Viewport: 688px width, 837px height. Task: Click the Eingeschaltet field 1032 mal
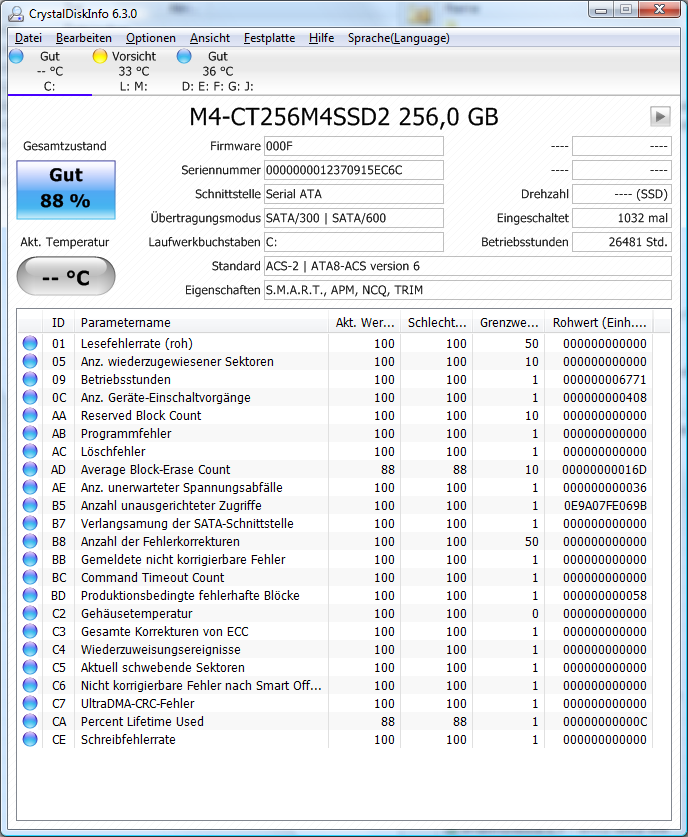(x=622, y=218)
